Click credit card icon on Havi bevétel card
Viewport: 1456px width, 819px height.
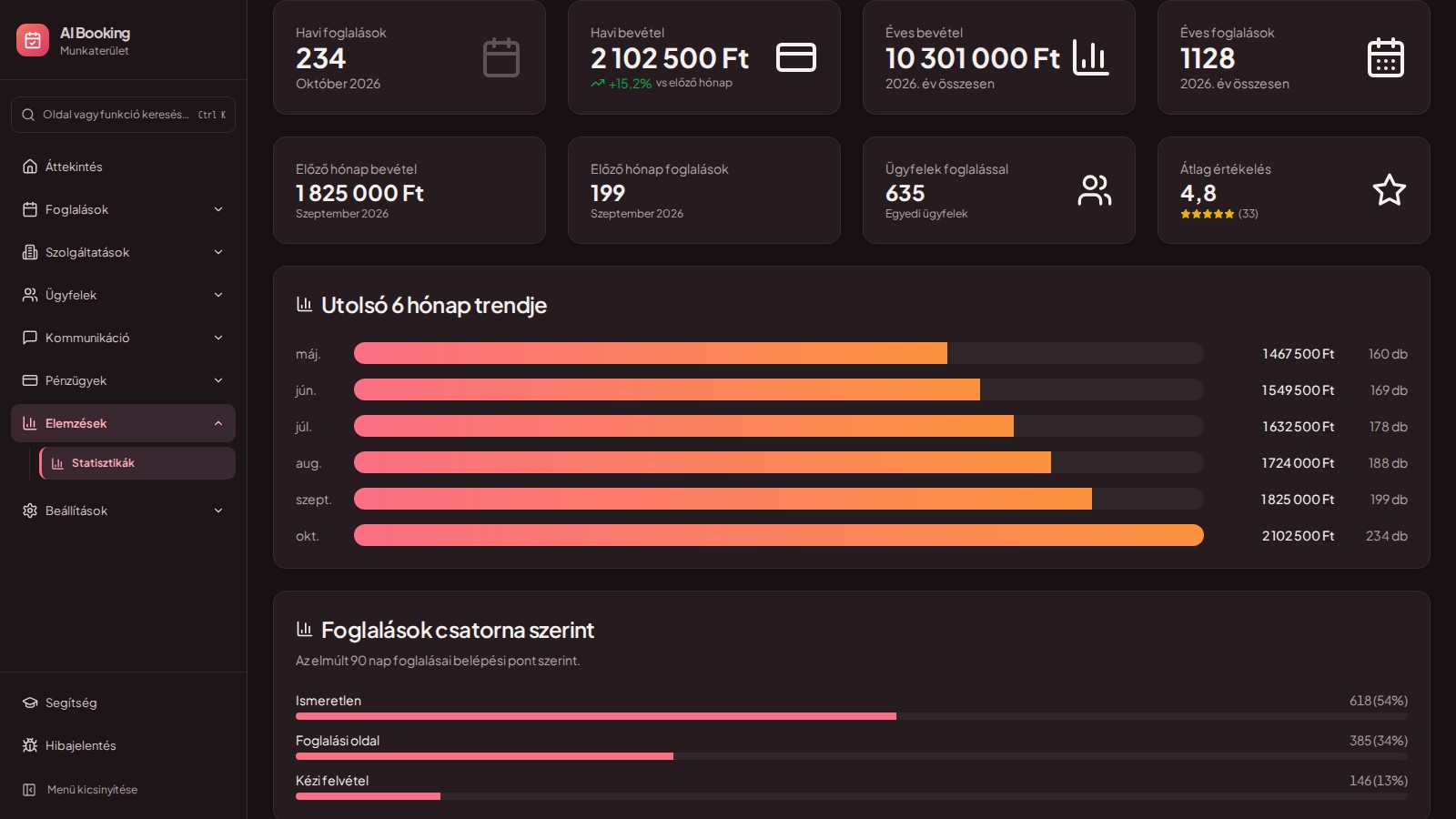[796, 57]
